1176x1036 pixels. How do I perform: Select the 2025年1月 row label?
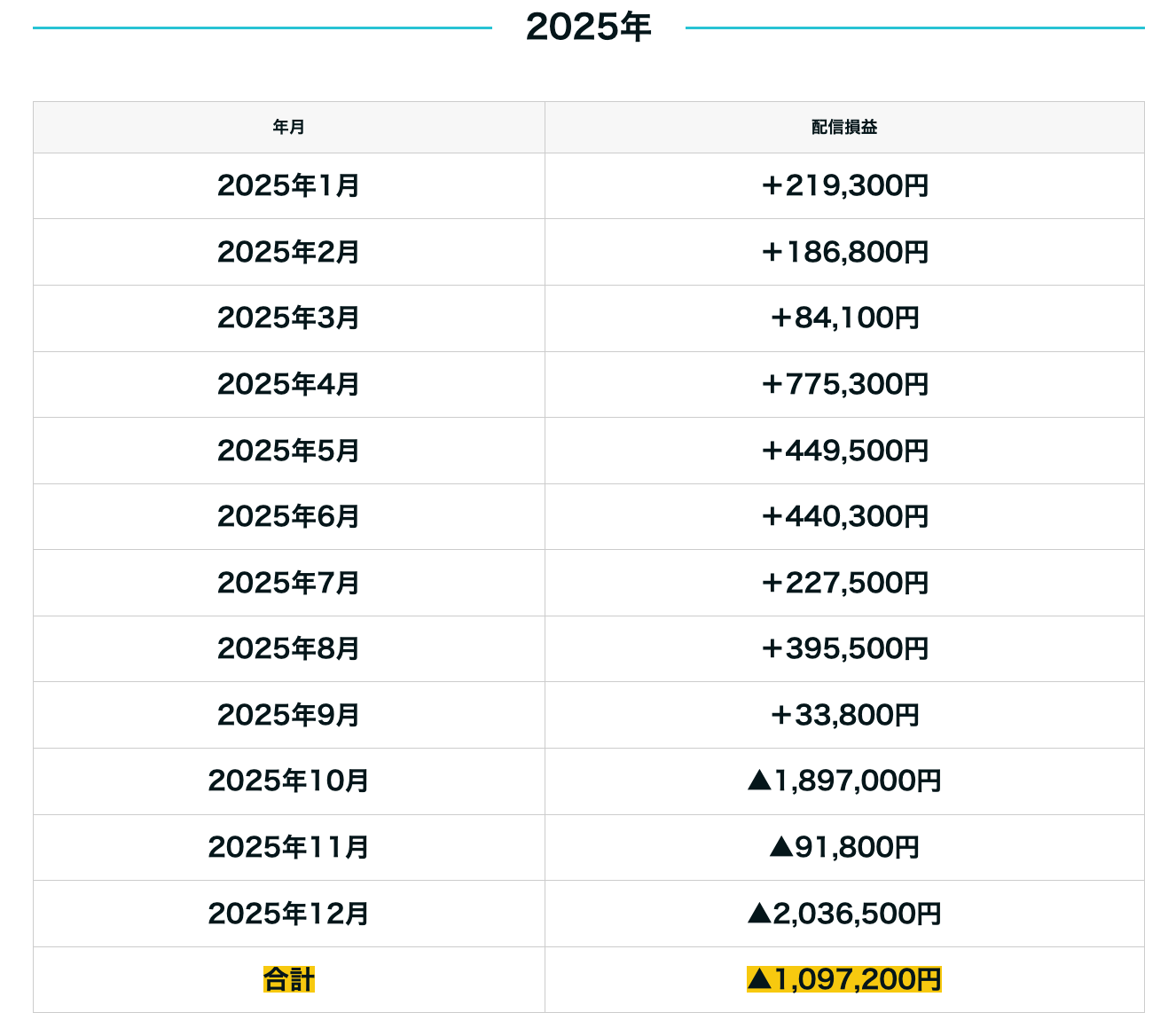click(289, 185)
